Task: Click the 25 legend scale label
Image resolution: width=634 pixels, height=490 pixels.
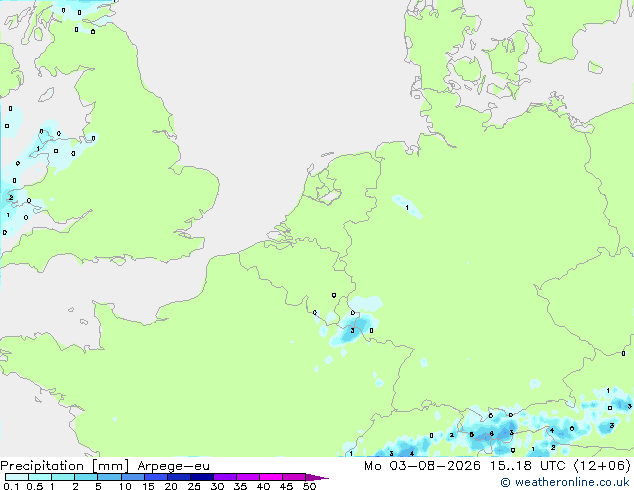Action: [x=194, y=486]
